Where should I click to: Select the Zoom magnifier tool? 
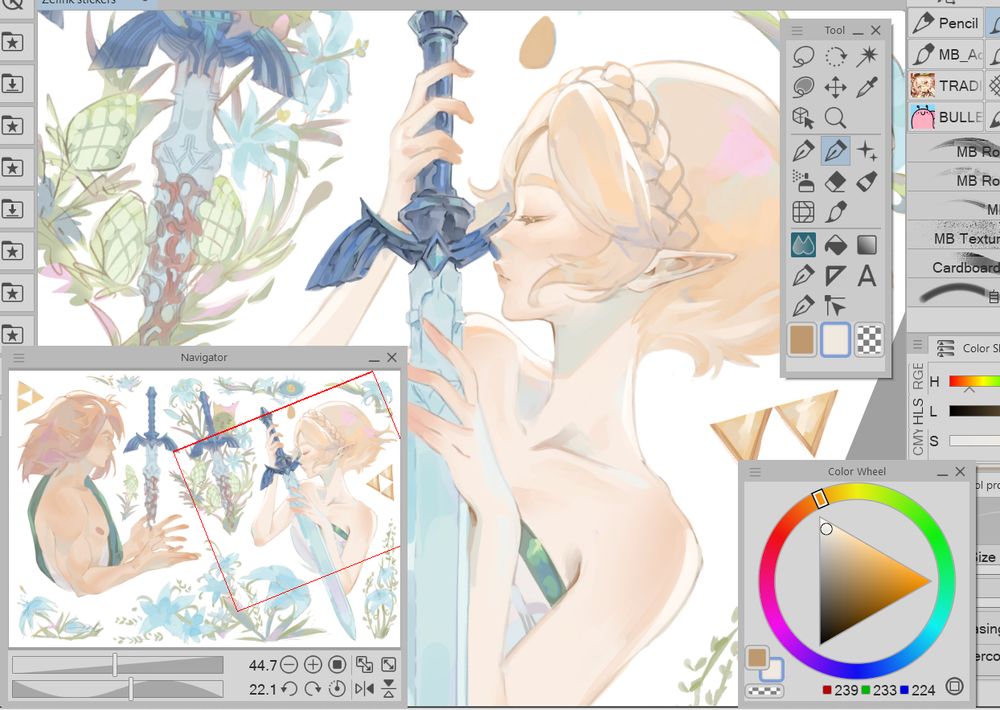(835, 118)
